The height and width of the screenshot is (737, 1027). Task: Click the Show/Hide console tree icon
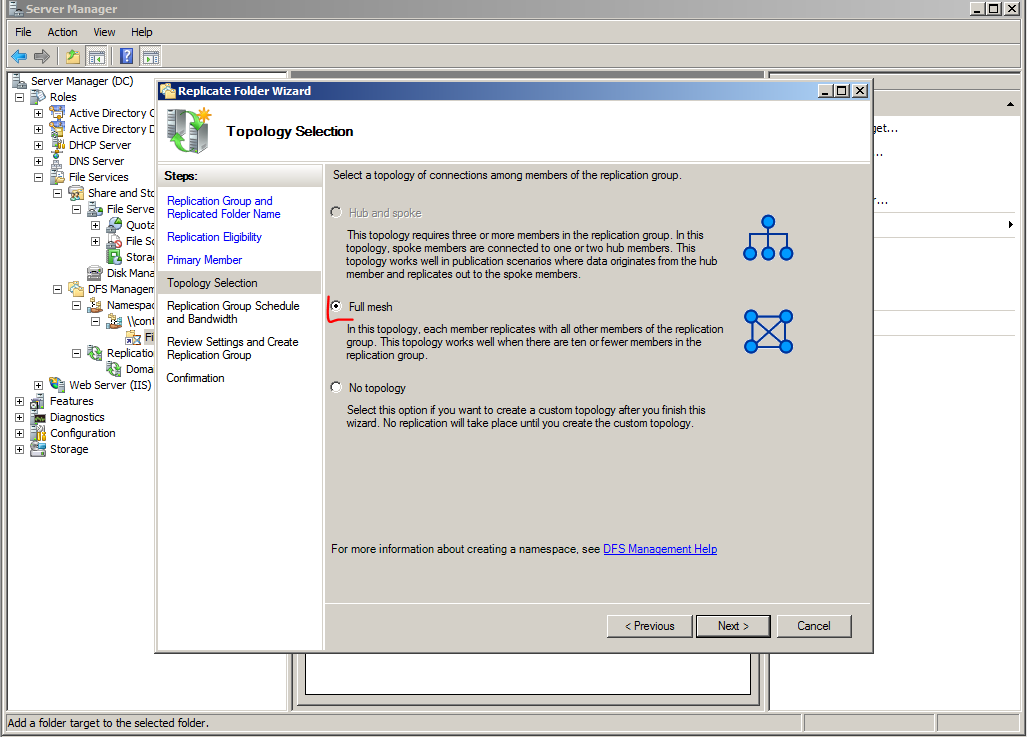click(x=97, y=57)
